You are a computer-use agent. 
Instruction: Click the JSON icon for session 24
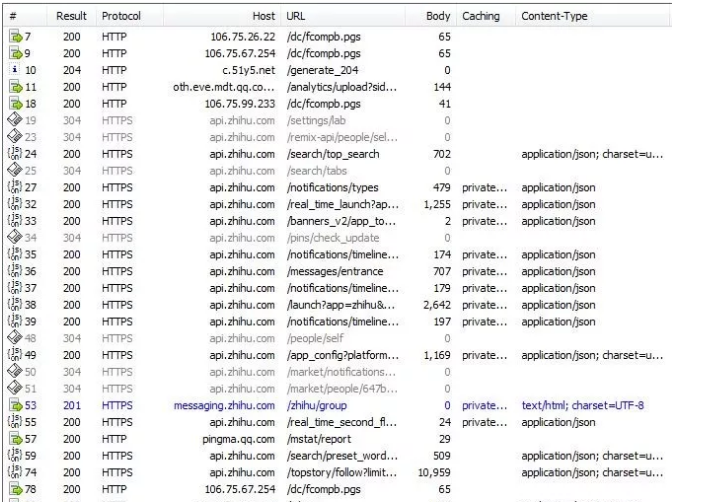[x=15, y=154]
